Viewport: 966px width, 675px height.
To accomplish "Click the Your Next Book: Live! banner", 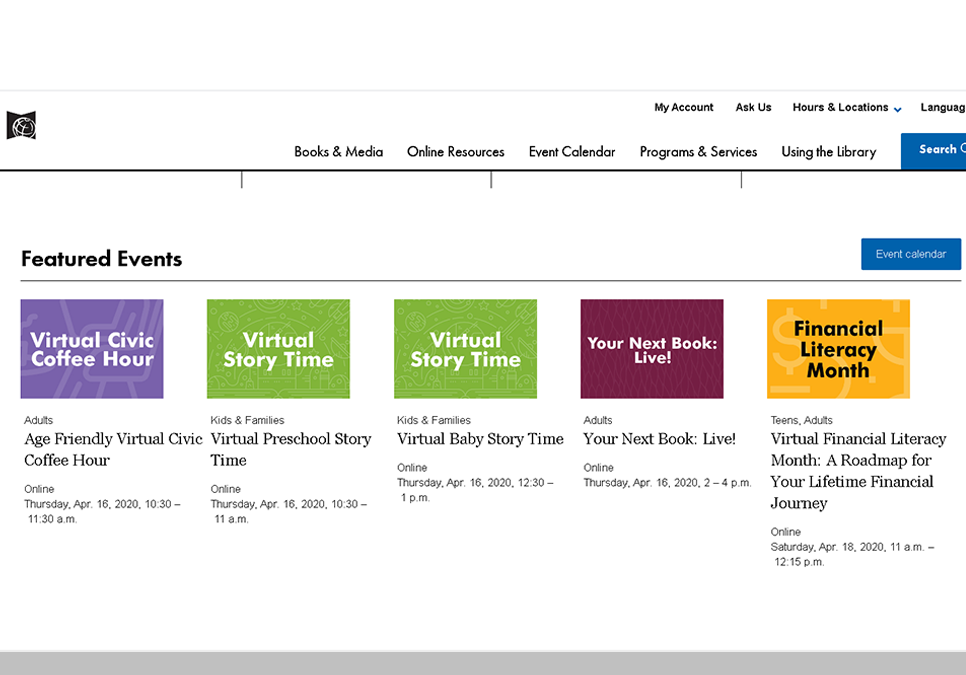I will click(x=651, y=348).
